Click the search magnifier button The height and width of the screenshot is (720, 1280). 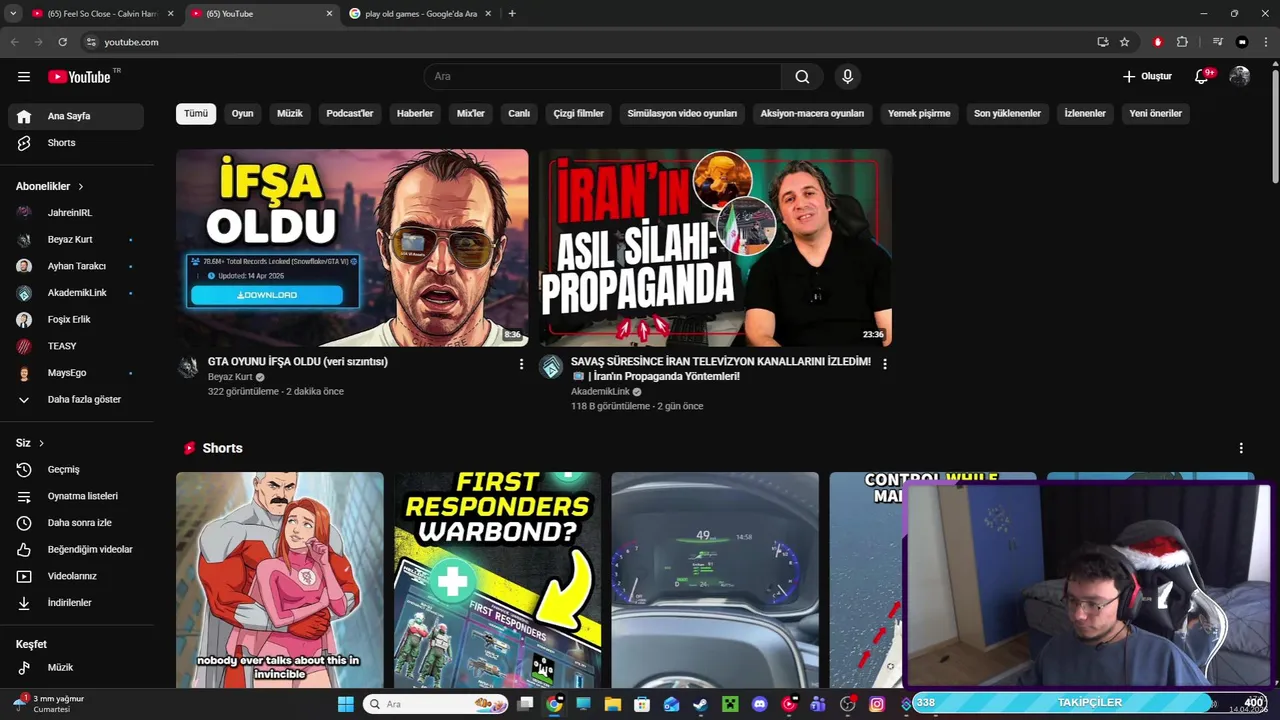point(802,77)
